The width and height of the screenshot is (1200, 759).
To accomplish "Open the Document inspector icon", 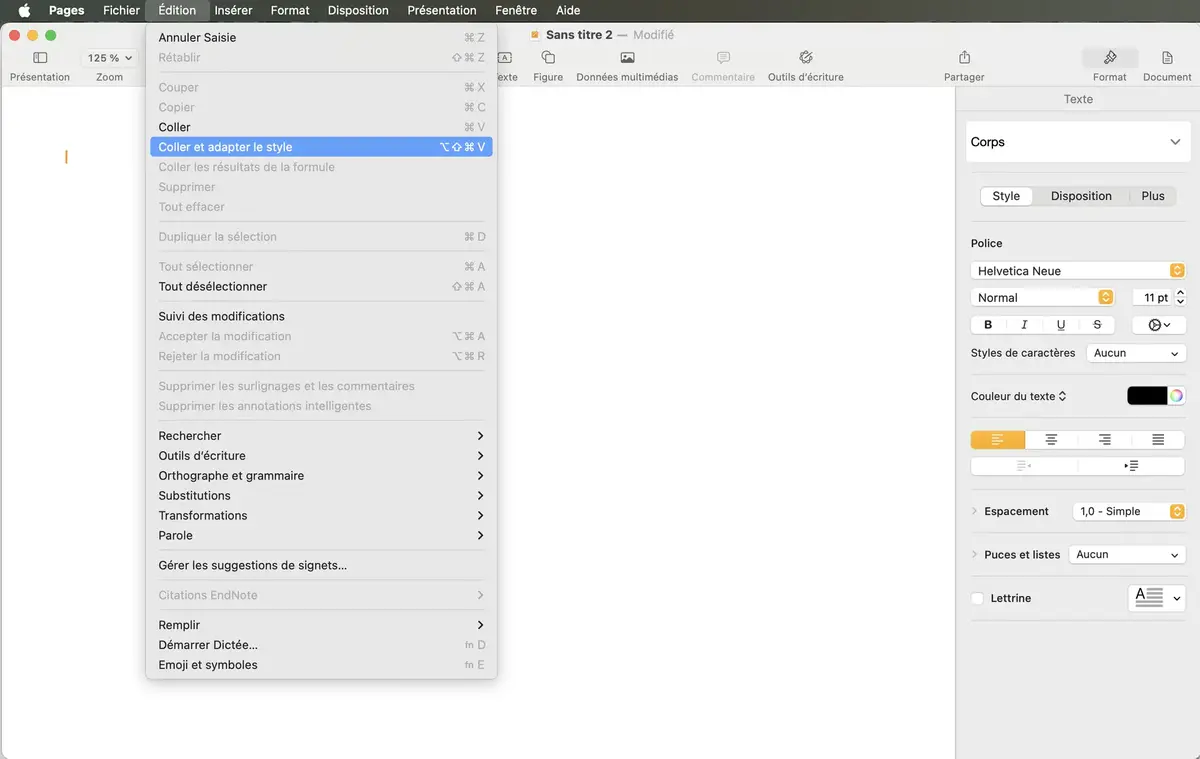I will [1167, 59].
